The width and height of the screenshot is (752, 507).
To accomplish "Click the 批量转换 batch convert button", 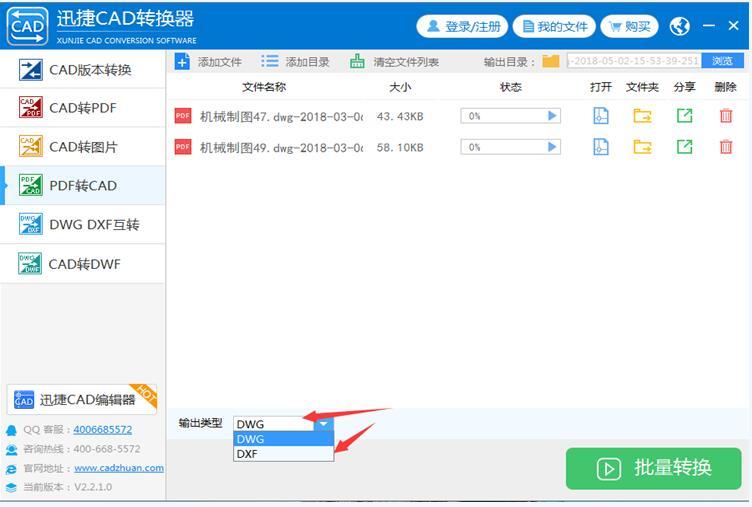I will (654, 468).
